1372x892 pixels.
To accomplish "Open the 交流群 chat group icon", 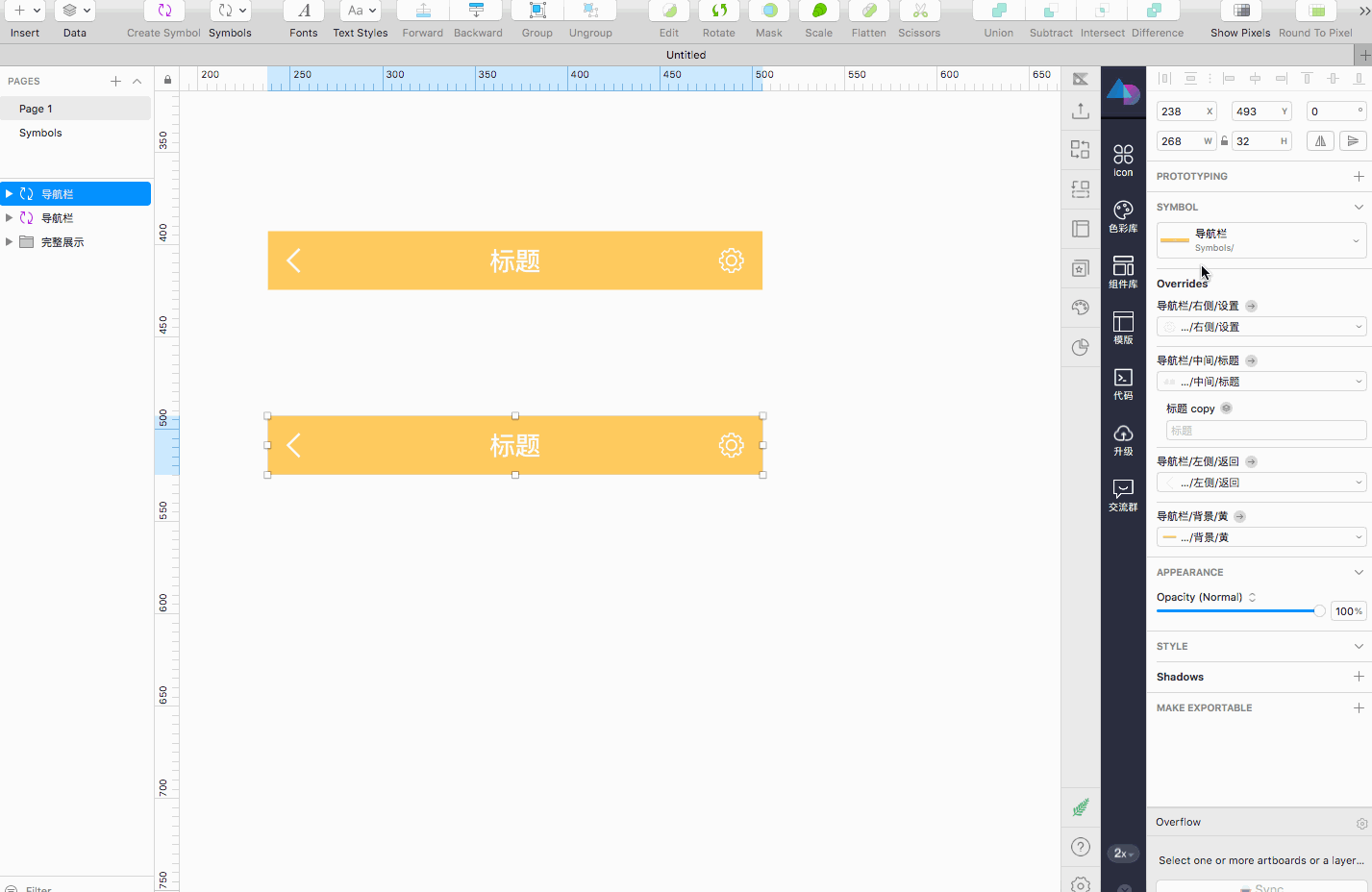I will click(1123, 495).
